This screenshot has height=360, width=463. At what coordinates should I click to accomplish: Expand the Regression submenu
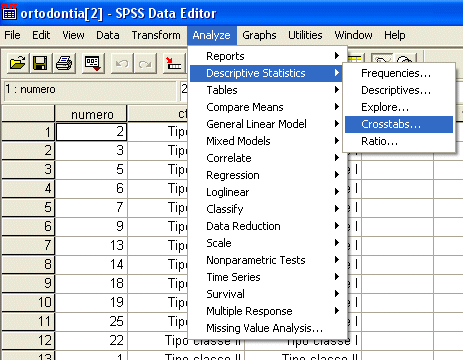[x=267, y=175]
